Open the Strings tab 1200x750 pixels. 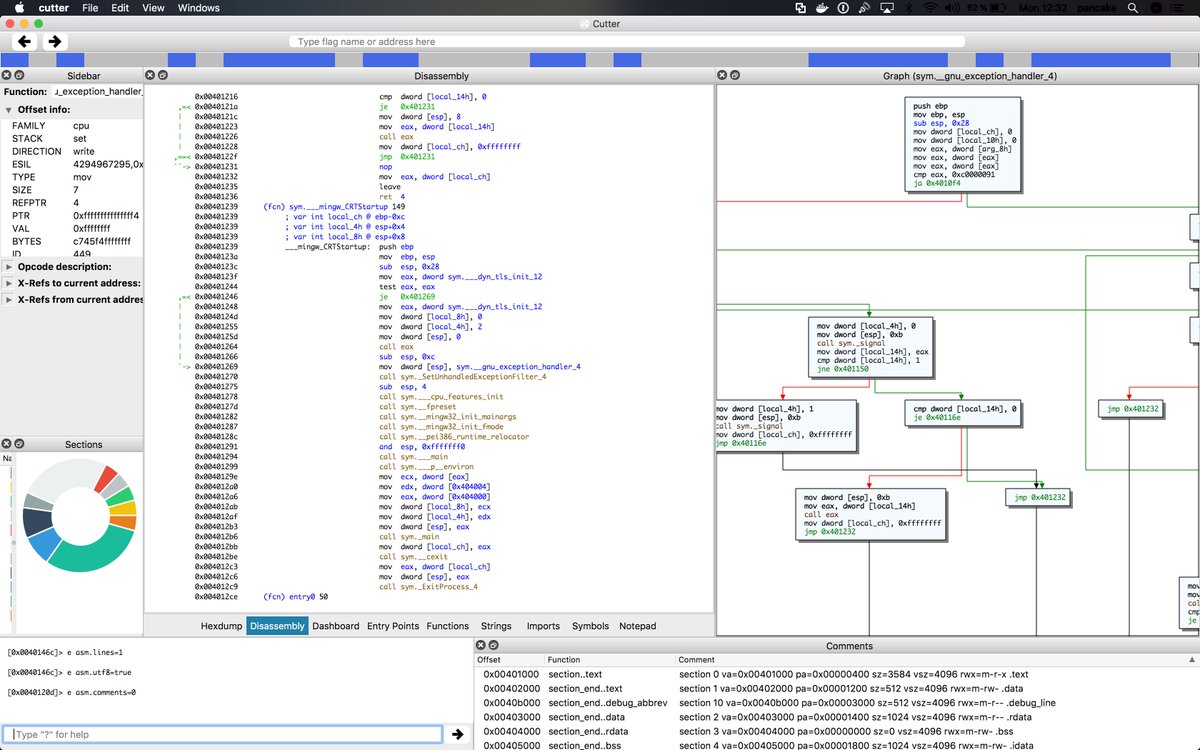click(x=496, y=626)
